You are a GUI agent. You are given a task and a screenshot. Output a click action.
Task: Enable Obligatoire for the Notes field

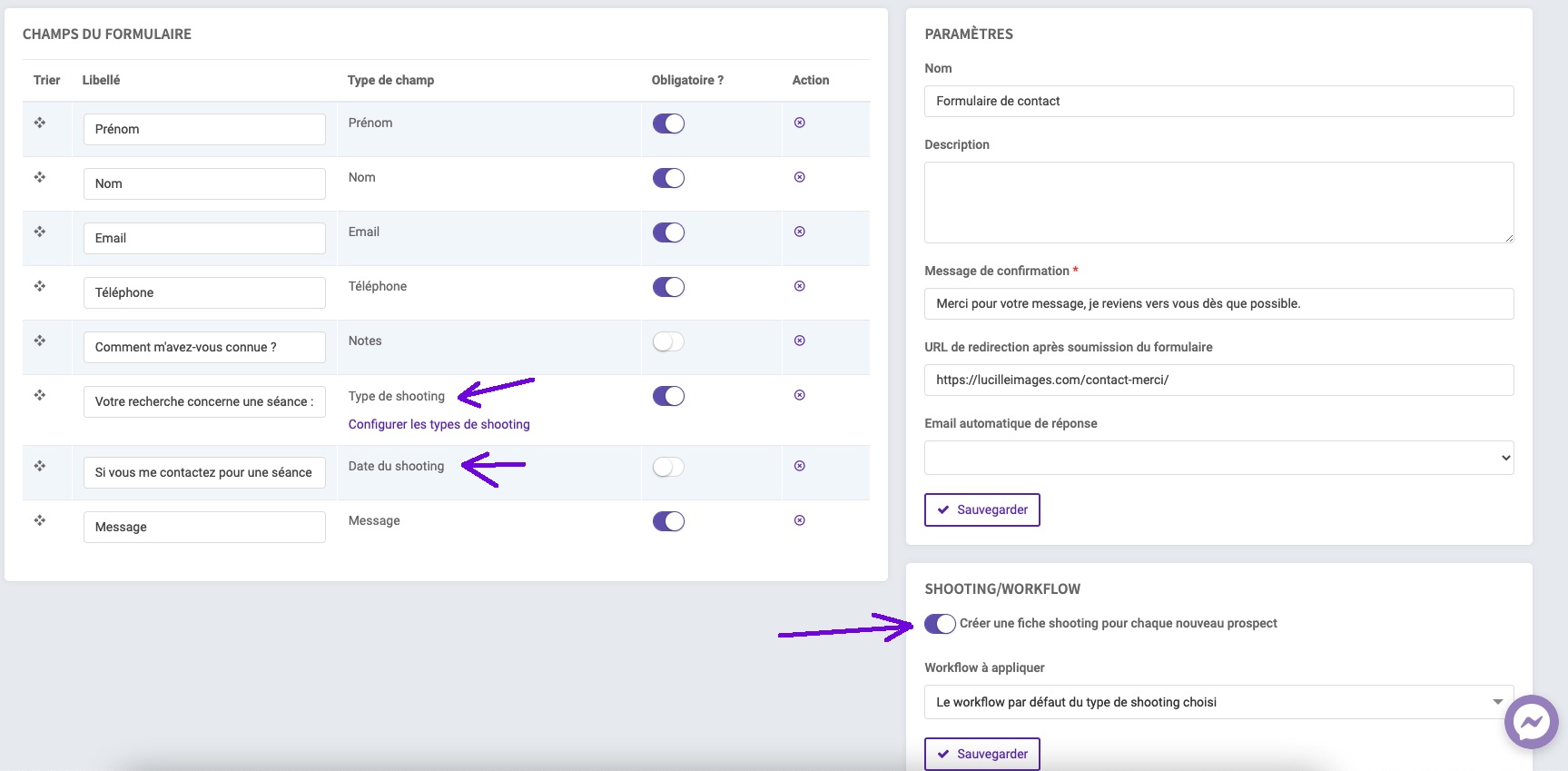tap(668, 341)
